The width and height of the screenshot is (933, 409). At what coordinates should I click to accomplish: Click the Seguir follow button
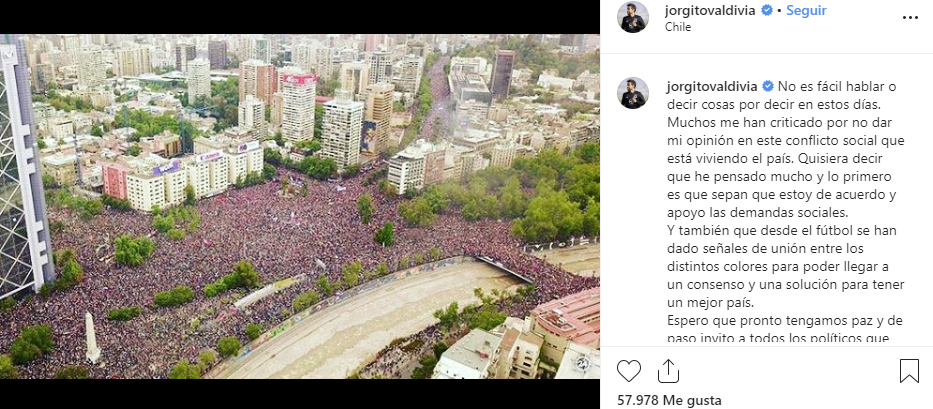pos(806,11)
